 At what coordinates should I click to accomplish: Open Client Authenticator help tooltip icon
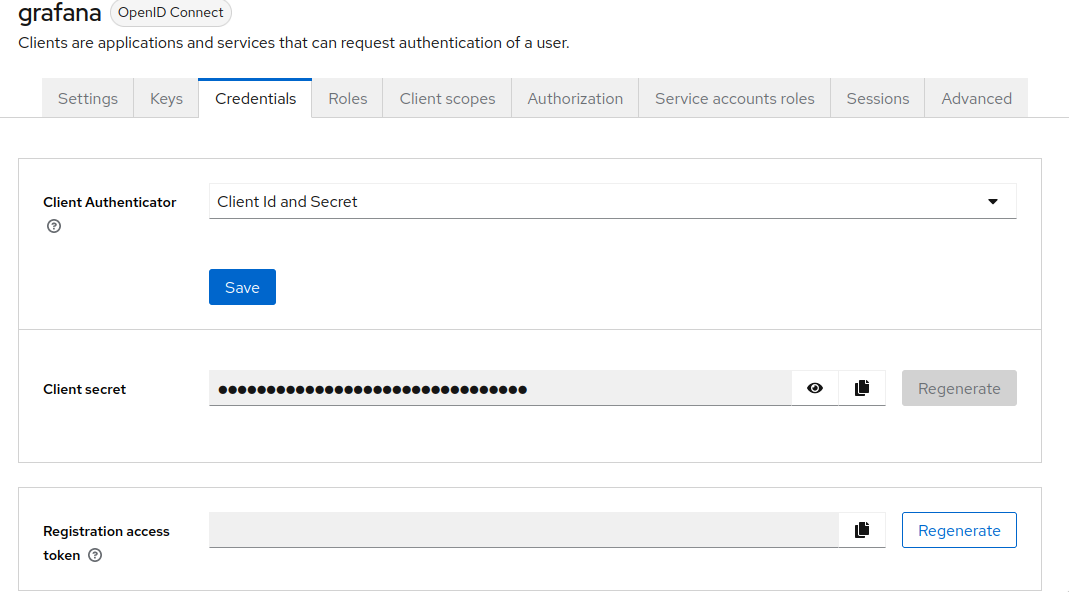[54, 226]
